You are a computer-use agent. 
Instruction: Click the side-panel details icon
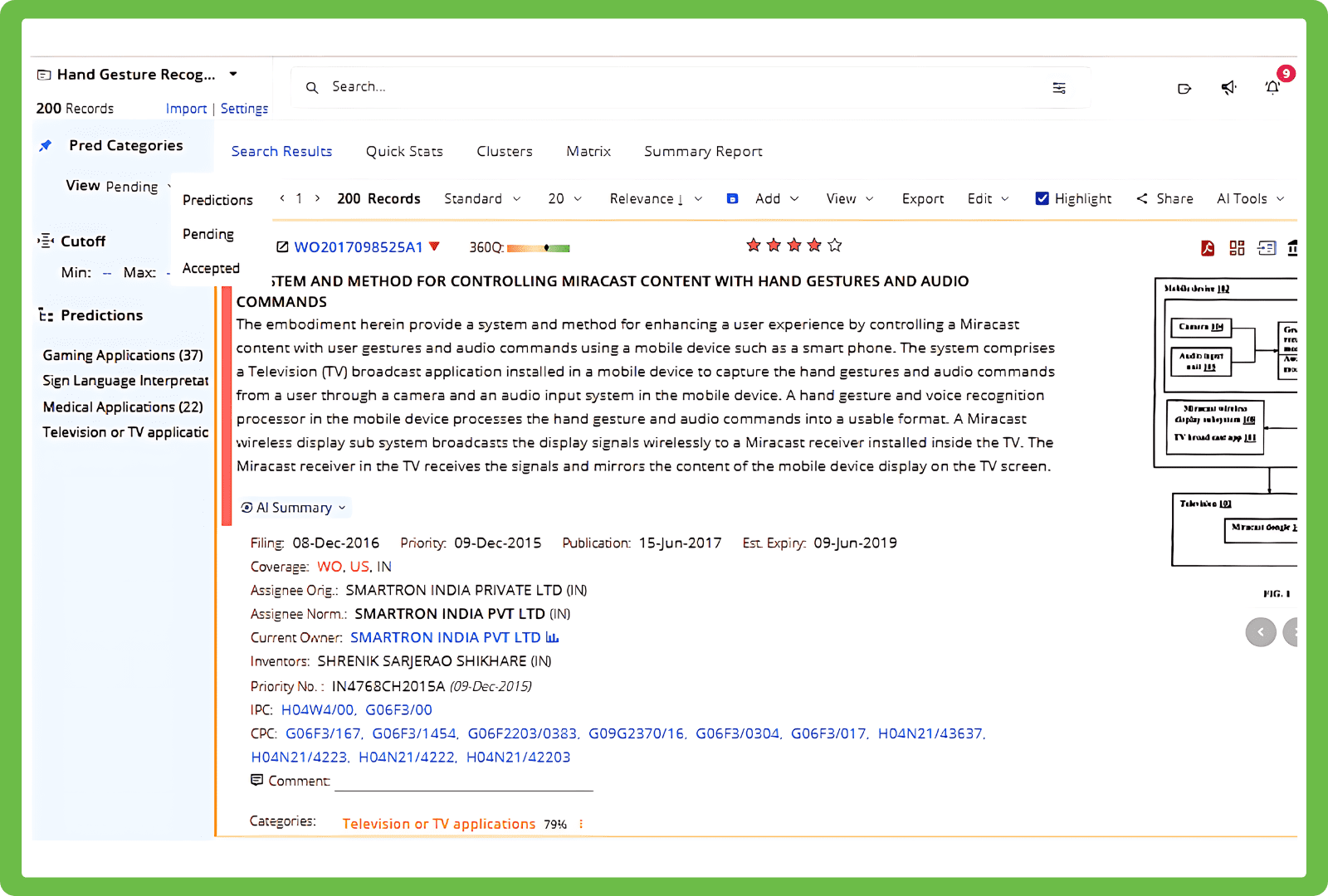(x=1267, y=248)
